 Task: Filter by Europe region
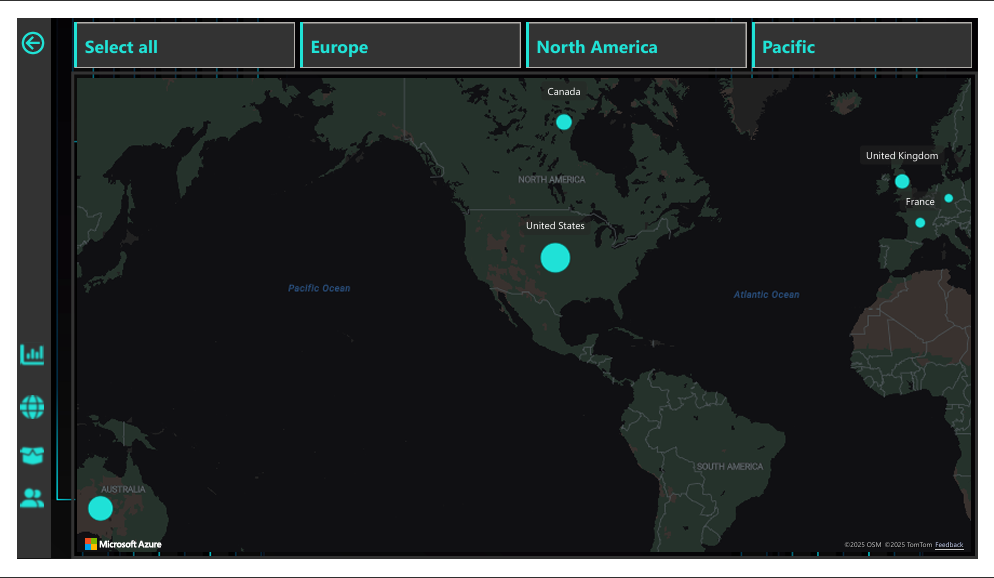[411, 46]
